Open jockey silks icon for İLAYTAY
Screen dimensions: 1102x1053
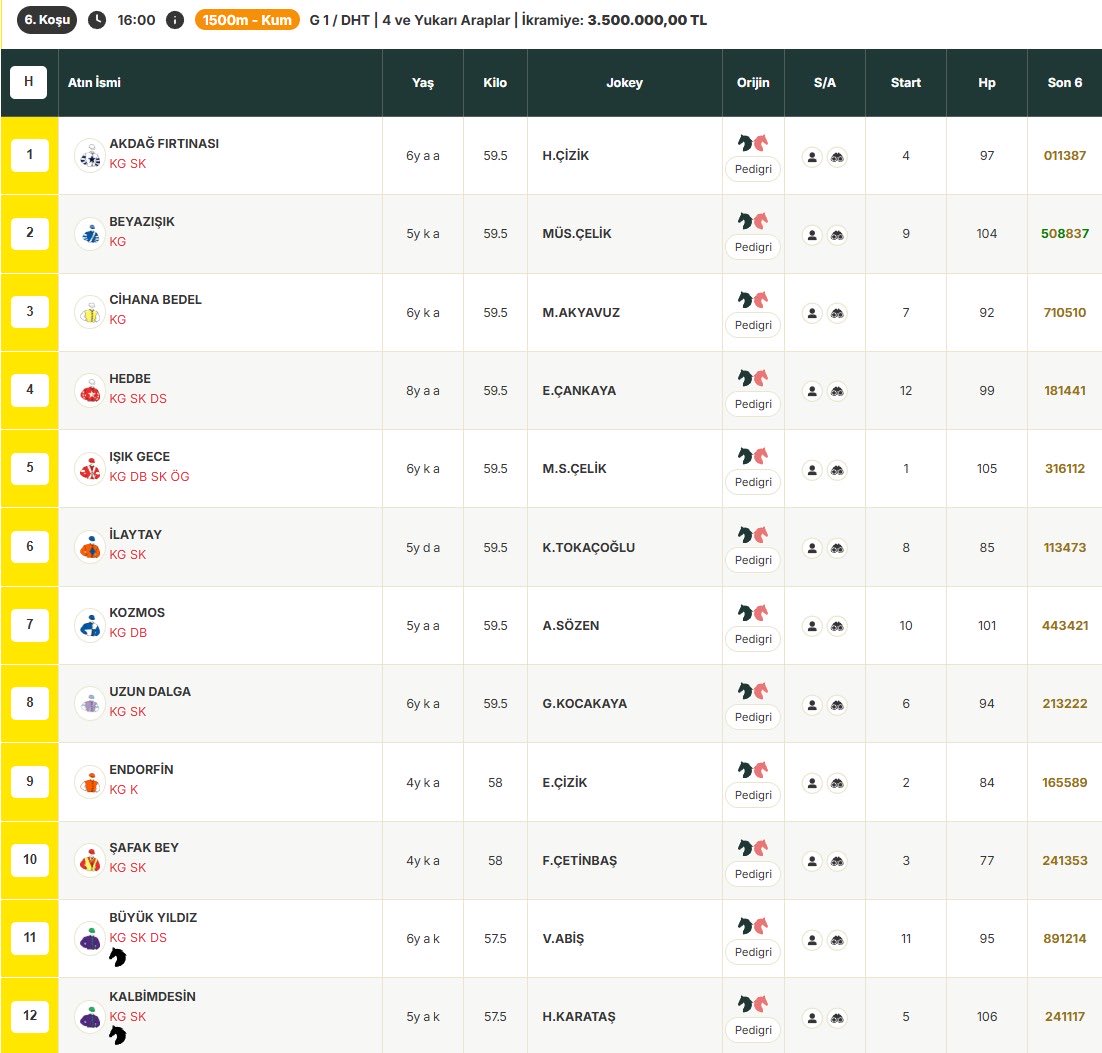click(90, 547)
